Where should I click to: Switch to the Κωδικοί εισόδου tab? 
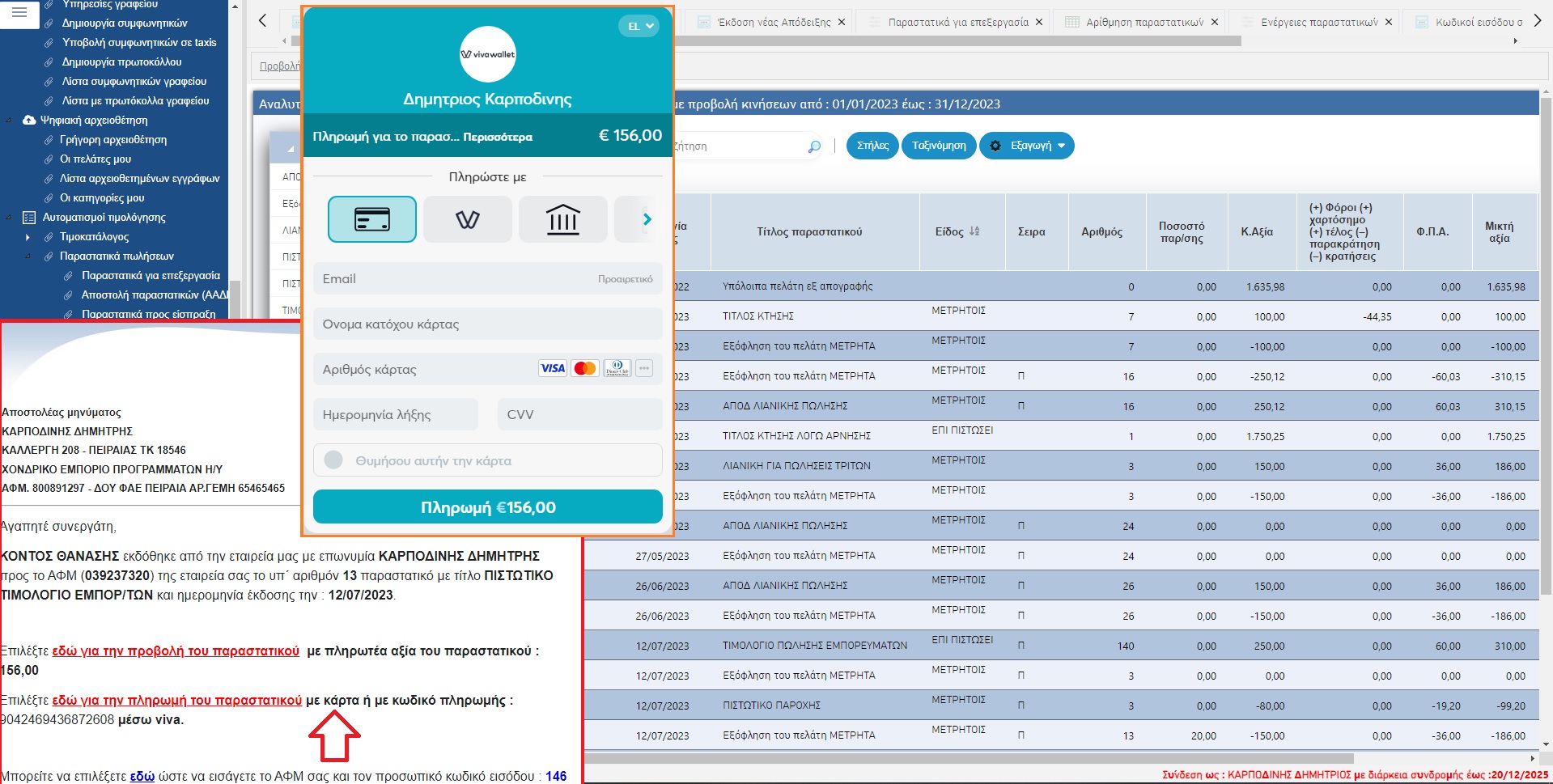click(1479, 22)
